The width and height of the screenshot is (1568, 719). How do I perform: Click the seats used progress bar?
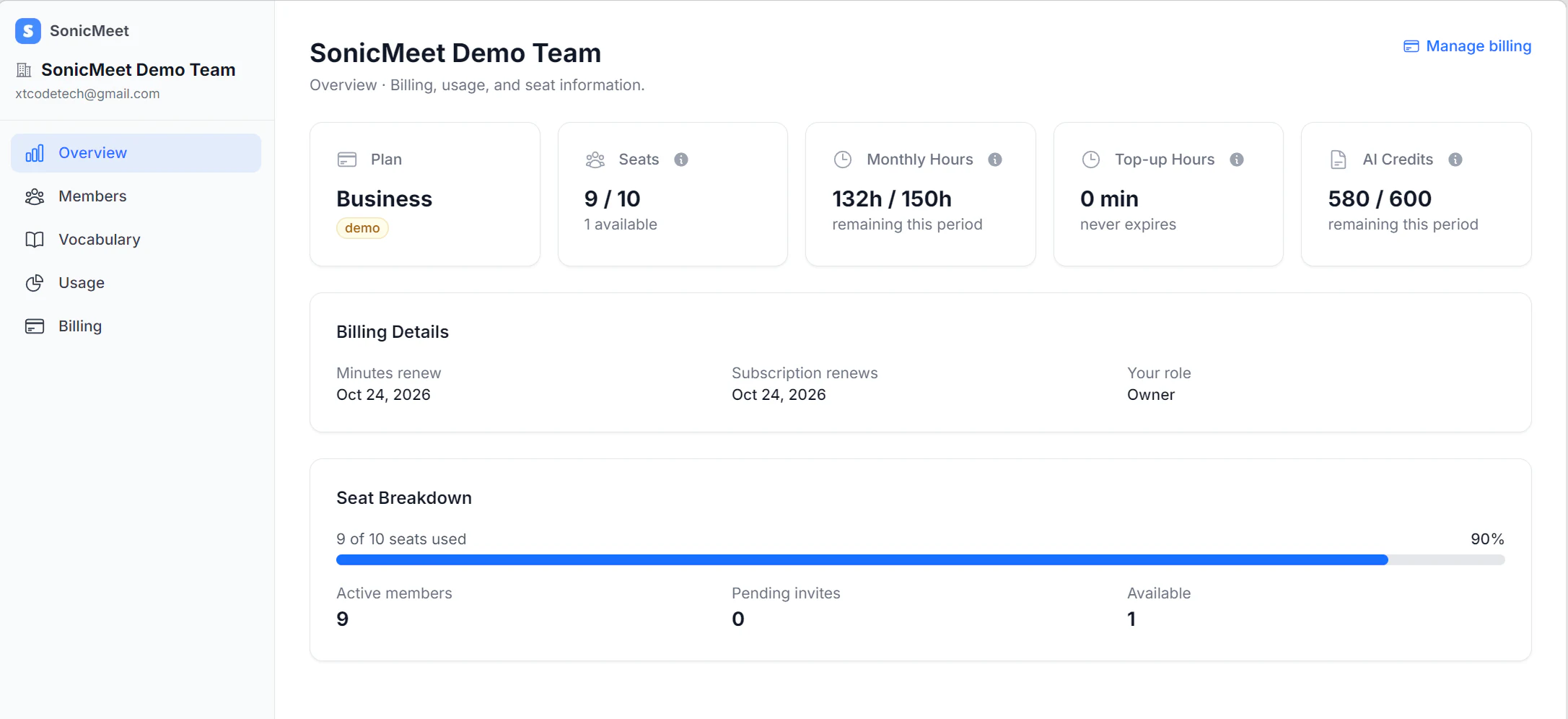pos(920,560)
